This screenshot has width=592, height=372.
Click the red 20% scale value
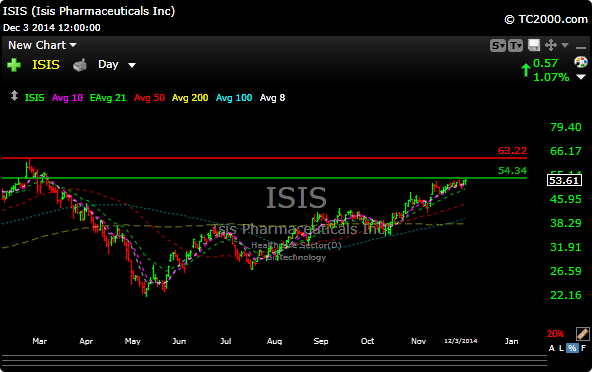(x=555, y=334)
